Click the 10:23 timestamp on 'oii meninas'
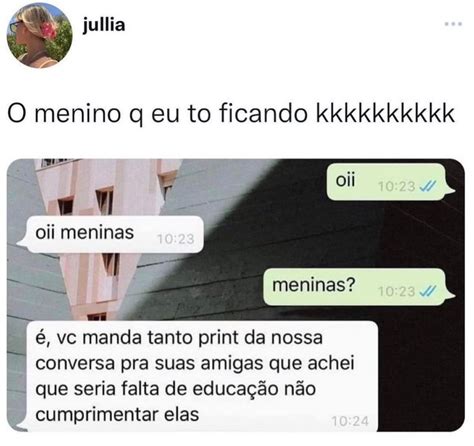The width and height of the screenshot is (474, 446). (176, 239)
